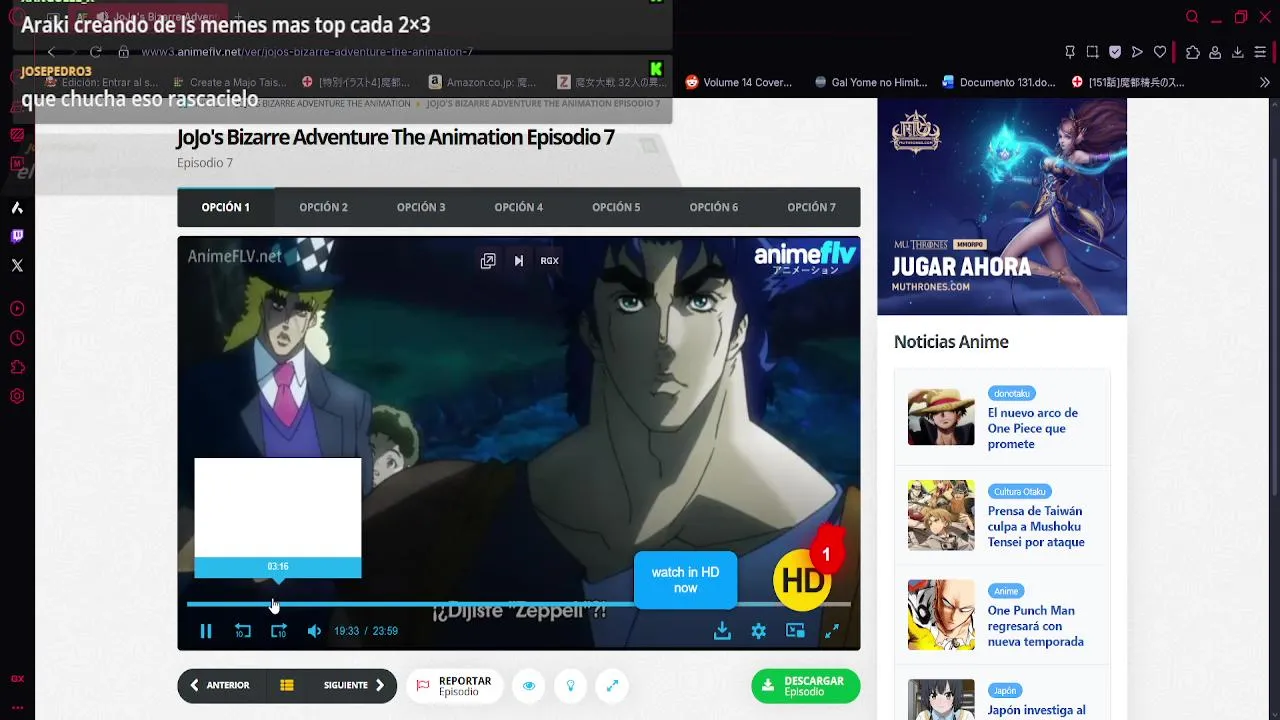Click the expand player arrows icon
The image size is (1280, 720).
point(612,685)
